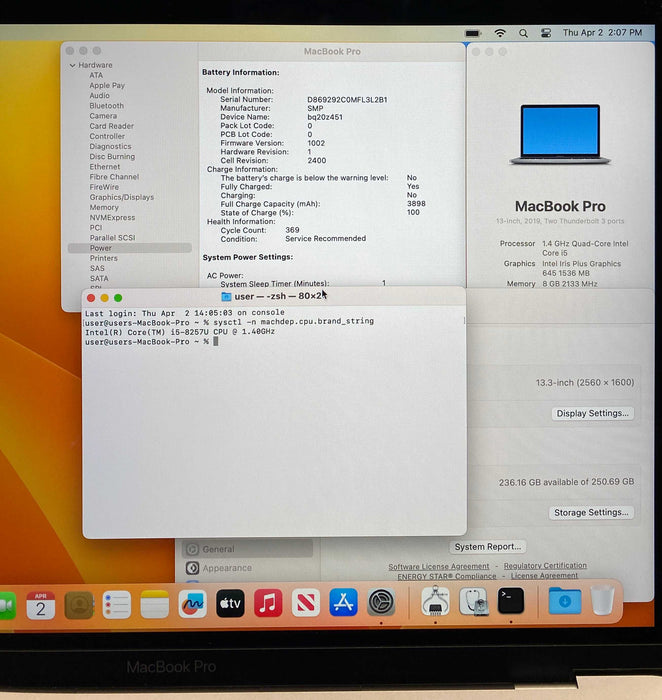Click the folder icon in Terminal title

coord(226,296)
